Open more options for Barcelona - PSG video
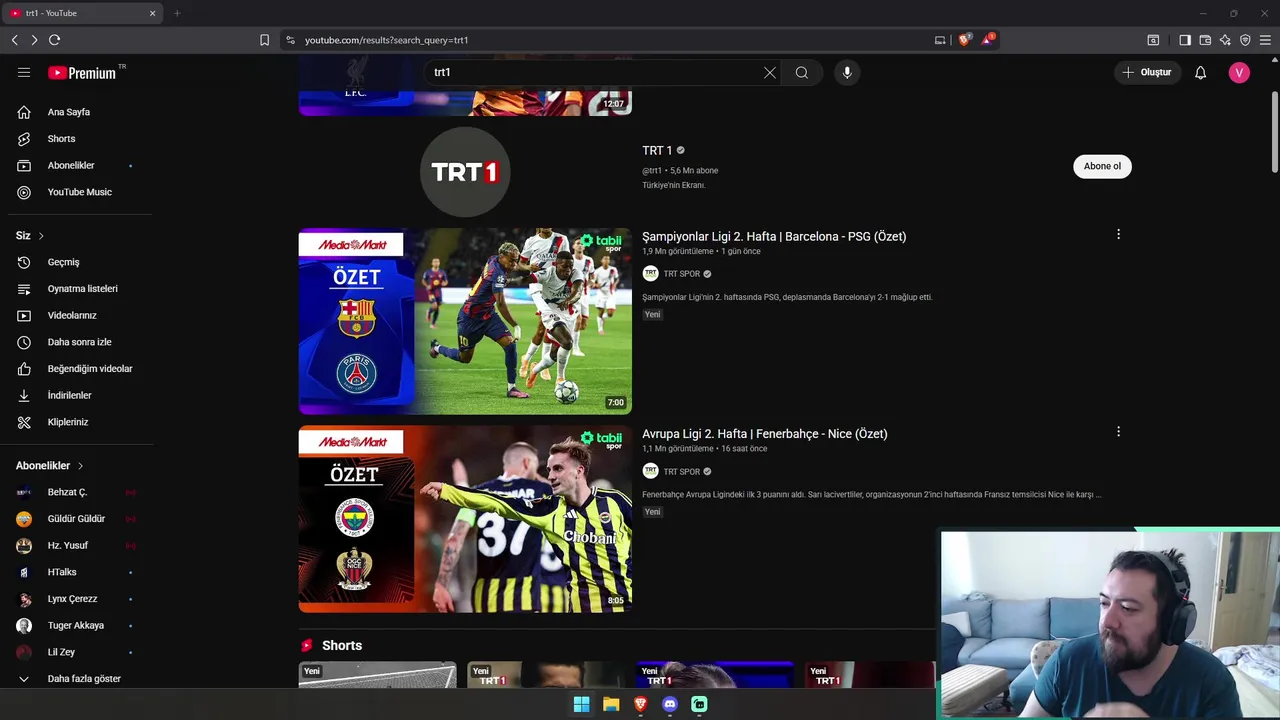 click(x=1118, y=234)
